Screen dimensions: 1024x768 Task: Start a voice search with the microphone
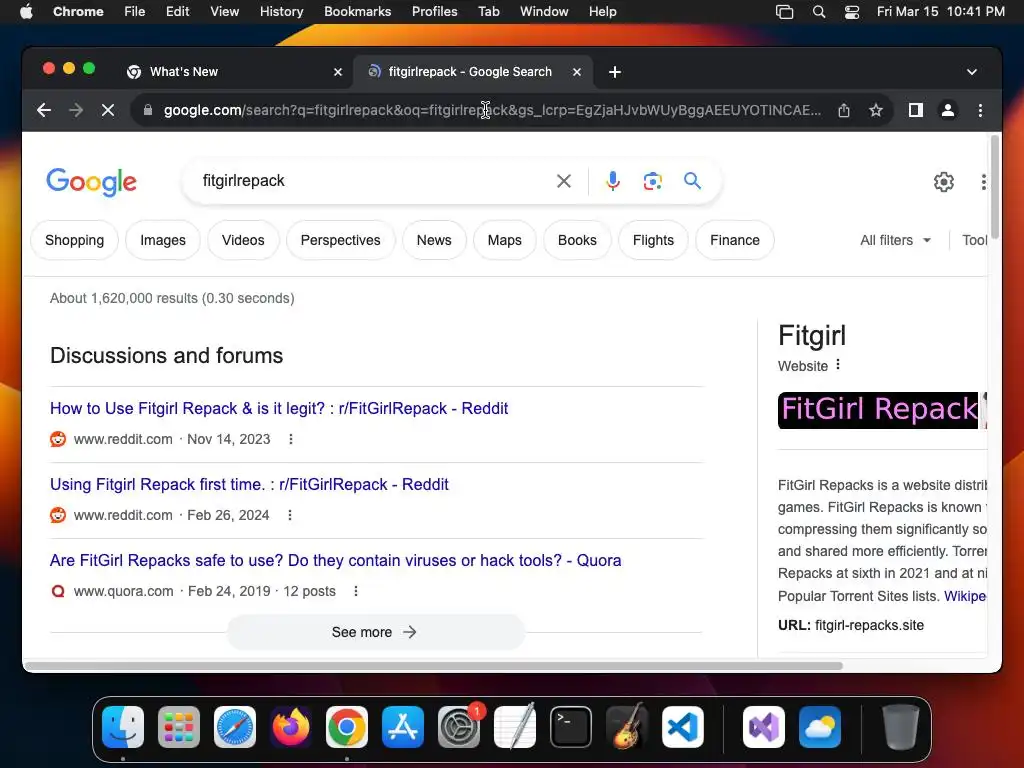[x=613, y=181]
